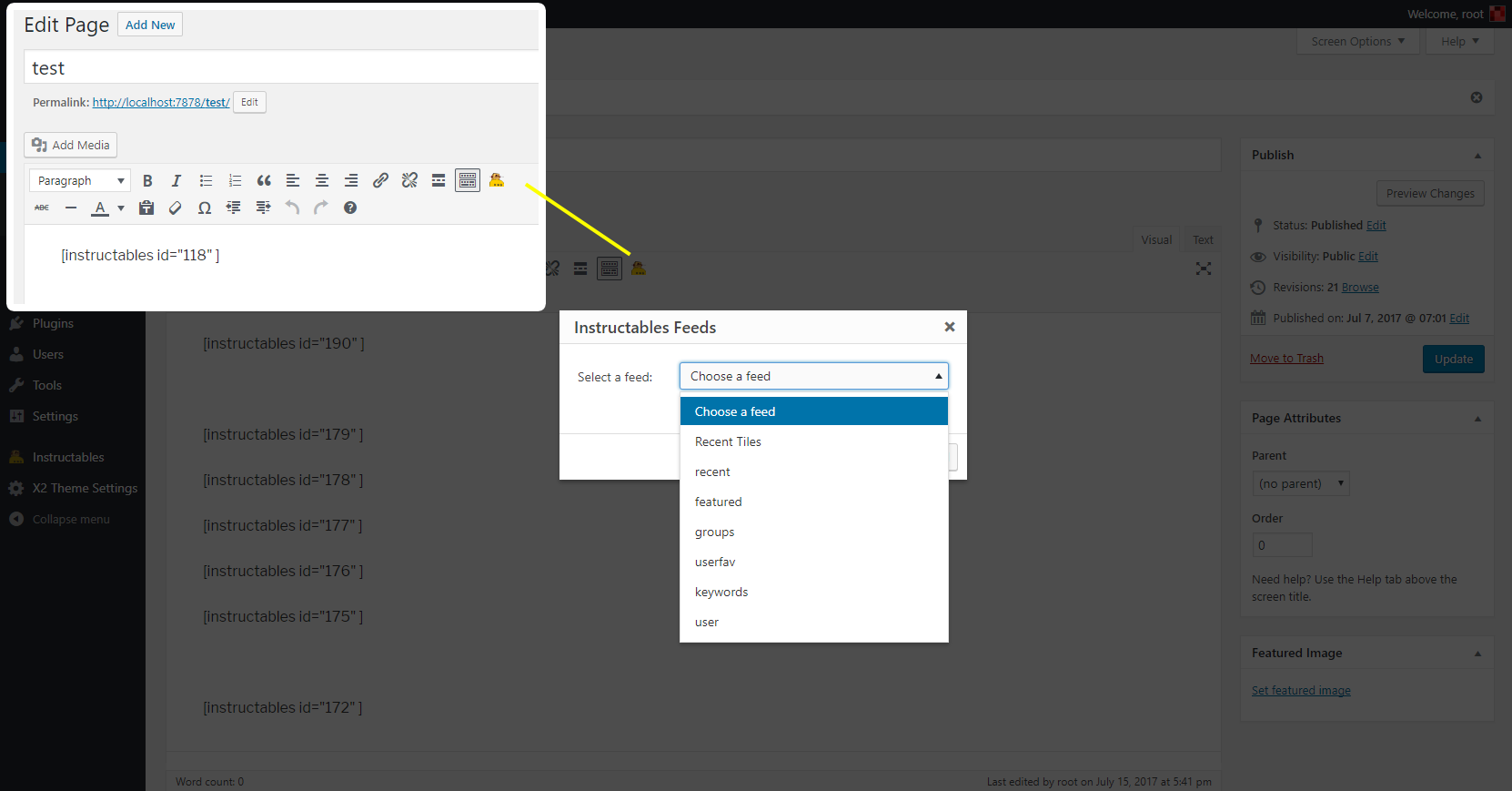Viewport: 1512px width, 791px height.
Task: Toggle bold formatting in the editor toolbar
Action: click(x=147, y=180)
